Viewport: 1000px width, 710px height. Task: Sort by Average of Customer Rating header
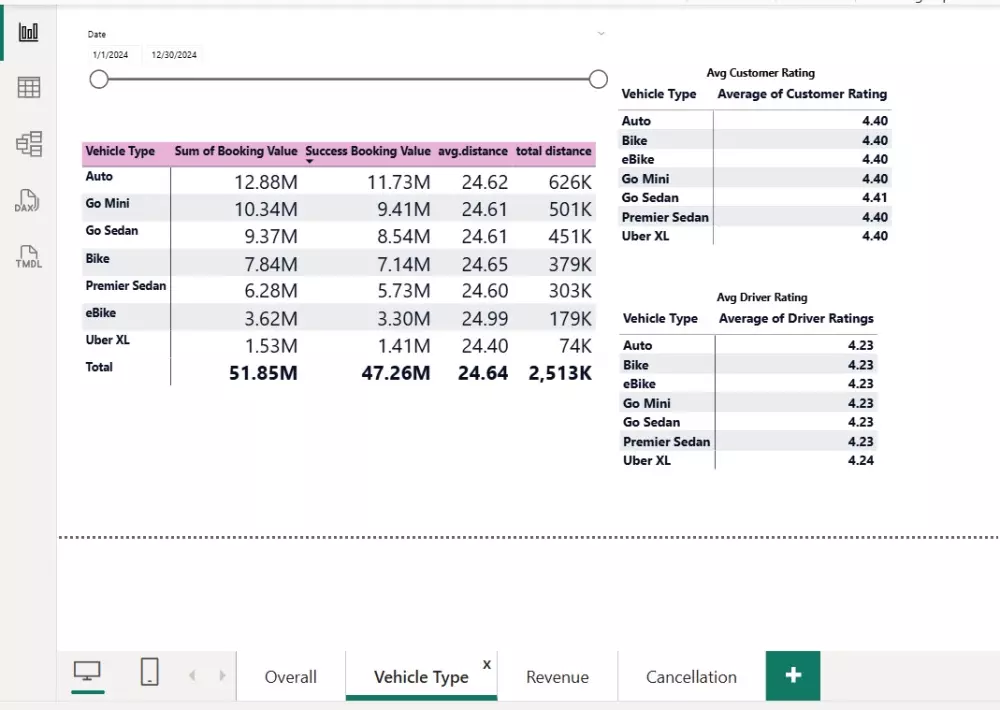[x=802, y=94]
